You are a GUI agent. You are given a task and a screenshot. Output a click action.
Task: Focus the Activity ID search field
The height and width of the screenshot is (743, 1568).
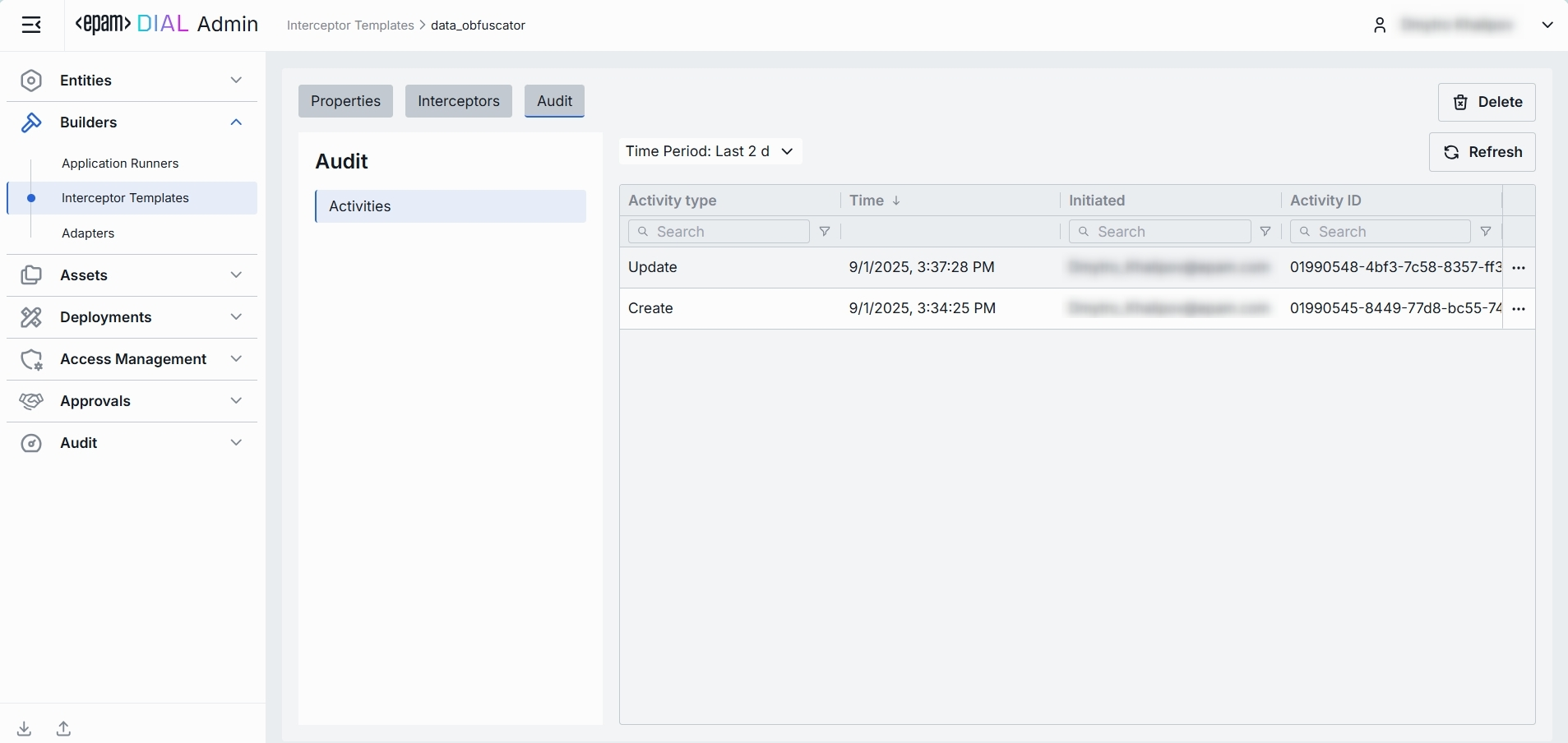[1381, 232]
